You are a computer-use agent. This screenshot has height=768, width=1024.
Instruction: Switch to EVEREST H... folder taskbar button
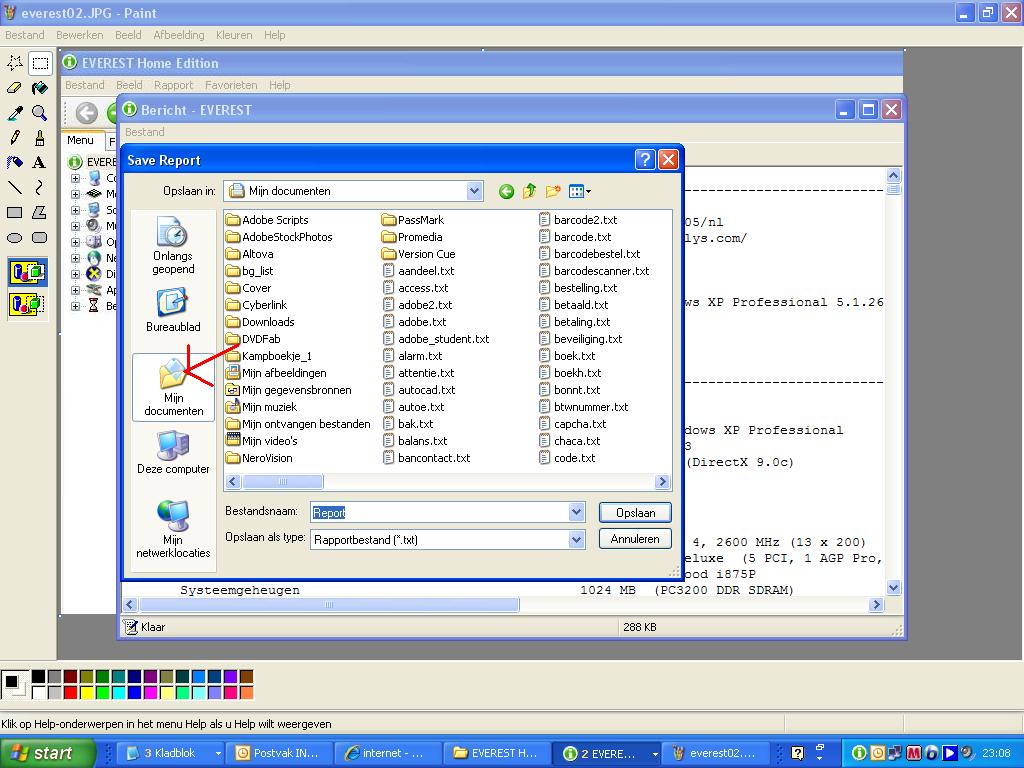coord(497,753)
